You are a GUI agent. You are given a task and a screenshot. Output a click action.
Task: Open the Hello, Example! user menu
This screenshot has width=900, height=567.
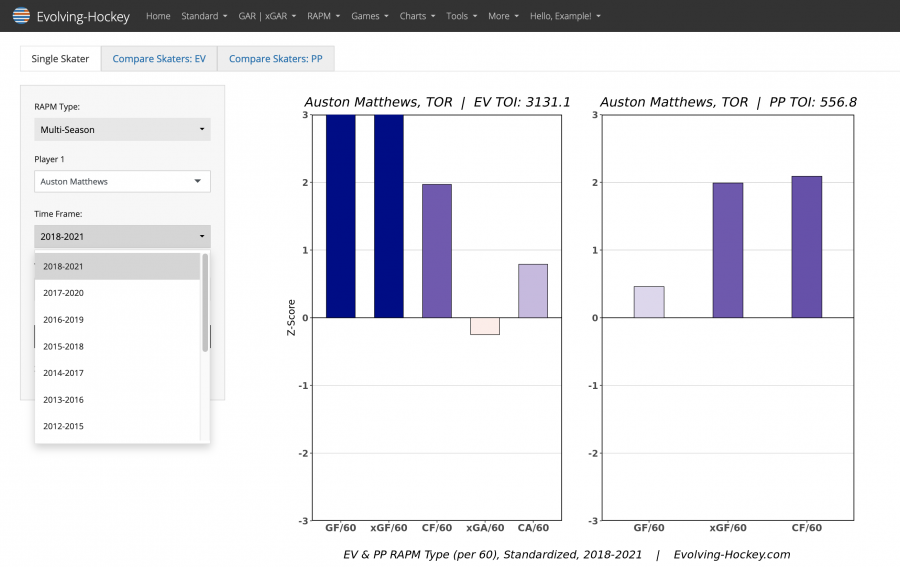coord(565,16)
